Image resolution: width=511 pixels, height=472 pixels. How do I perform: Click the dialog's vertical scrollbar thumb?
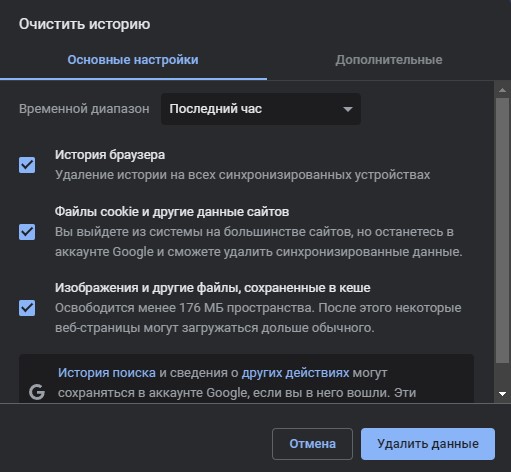pyautogui.click(x=502, y=230)
